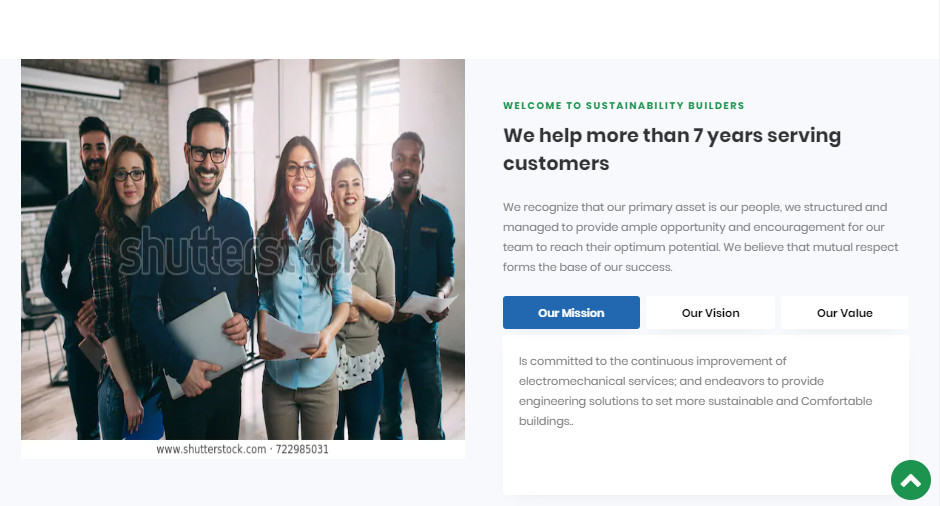Click the team group photo

point(243,249)
